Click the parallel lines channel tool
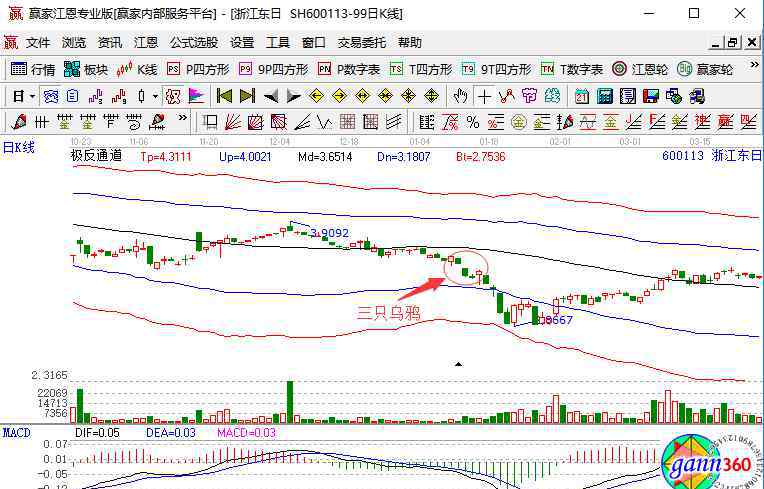This screenshot has width=764, height=489. [x=394, y=122]
